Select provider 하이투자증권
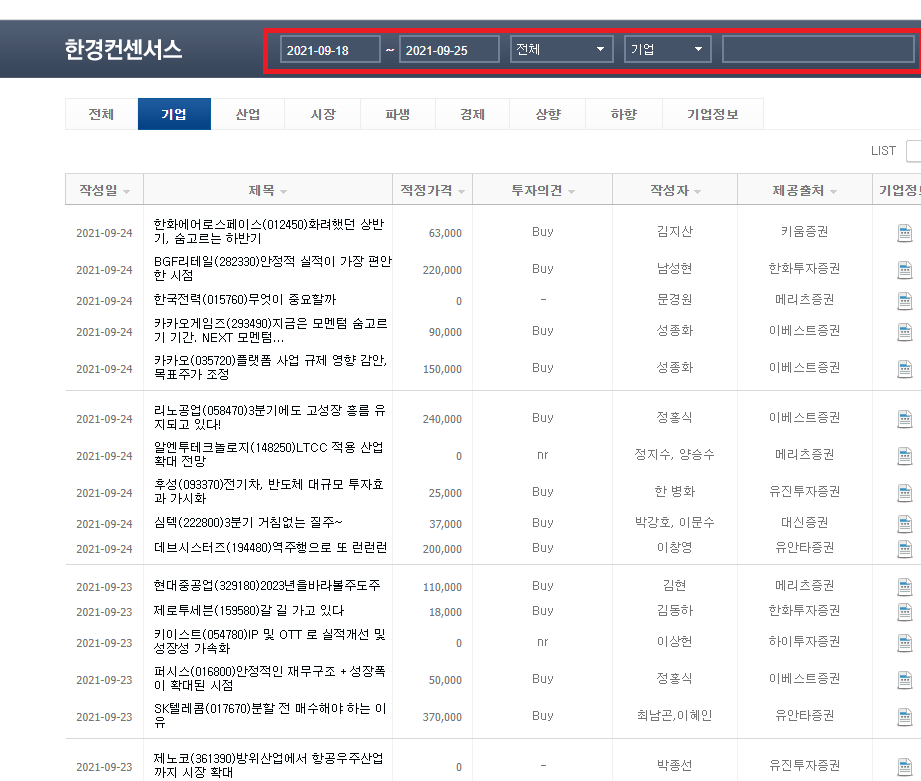Image resolution: width=921 pixels, height=781 pixels. [804, 641]
